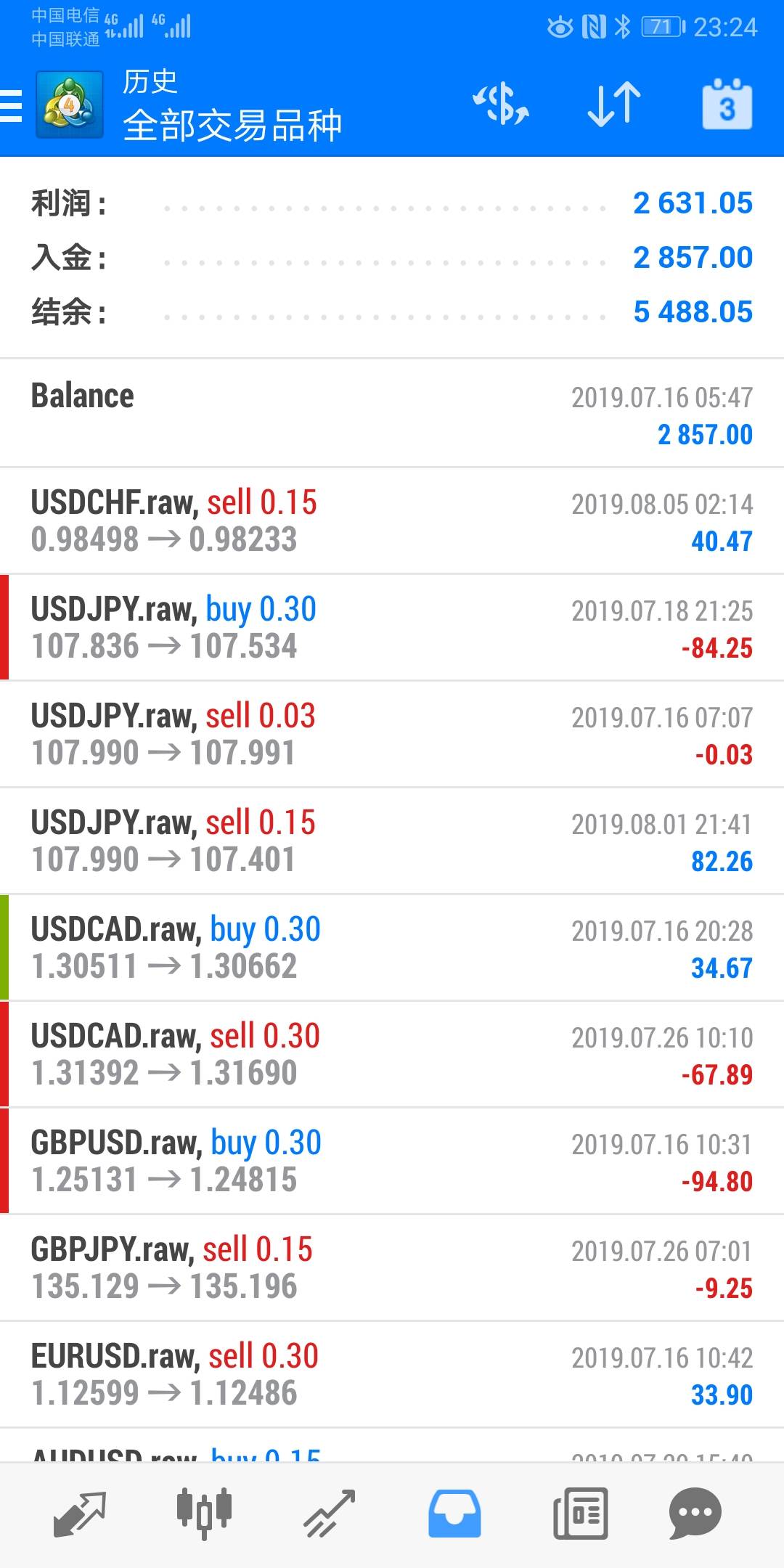
Task: Select EURUSD.raw sell 0.30 trade
Action: (x=392, y=1374)
